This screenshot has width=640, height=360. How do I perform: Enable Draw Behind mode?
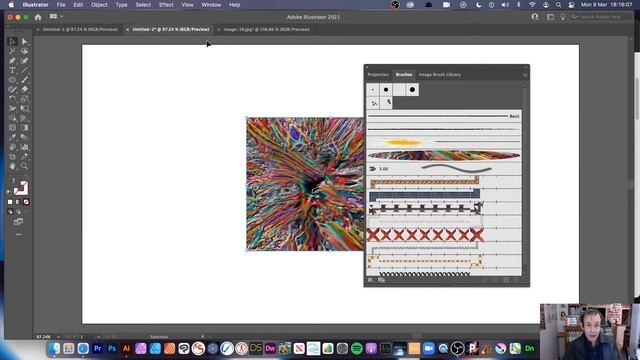(x=18, y=212)
